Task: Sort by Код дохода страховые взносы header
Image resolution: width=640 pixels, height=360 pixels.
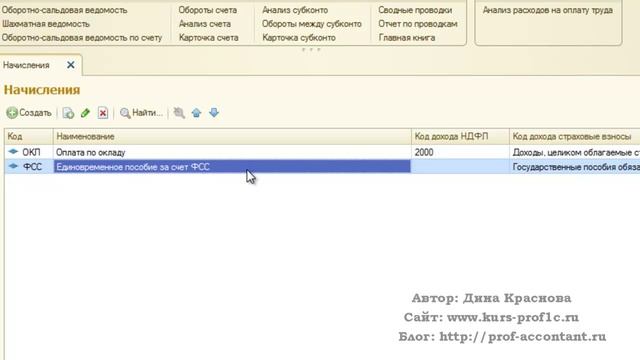Action: [x=575, y=136]
